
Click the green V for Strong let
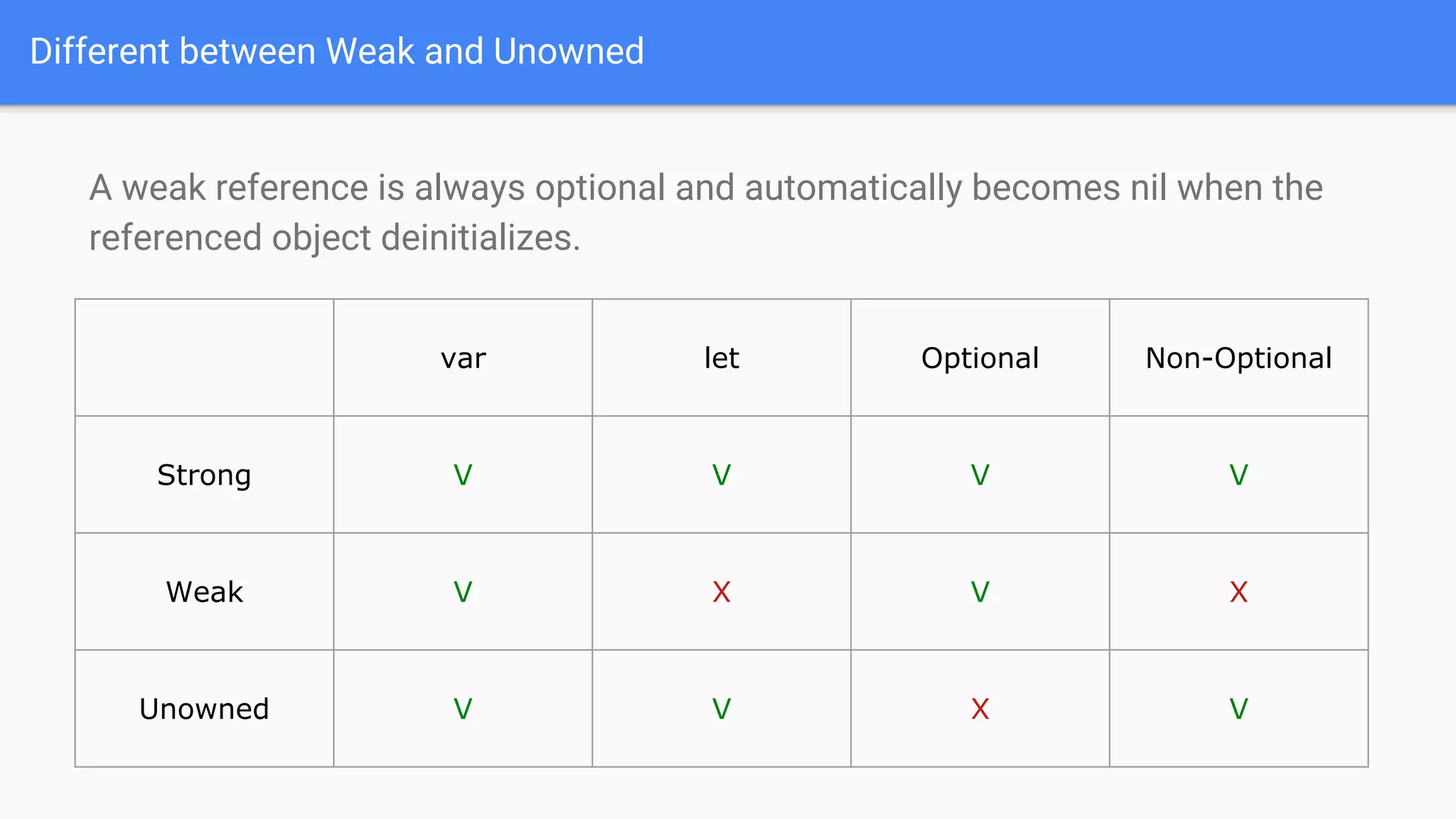722,475
